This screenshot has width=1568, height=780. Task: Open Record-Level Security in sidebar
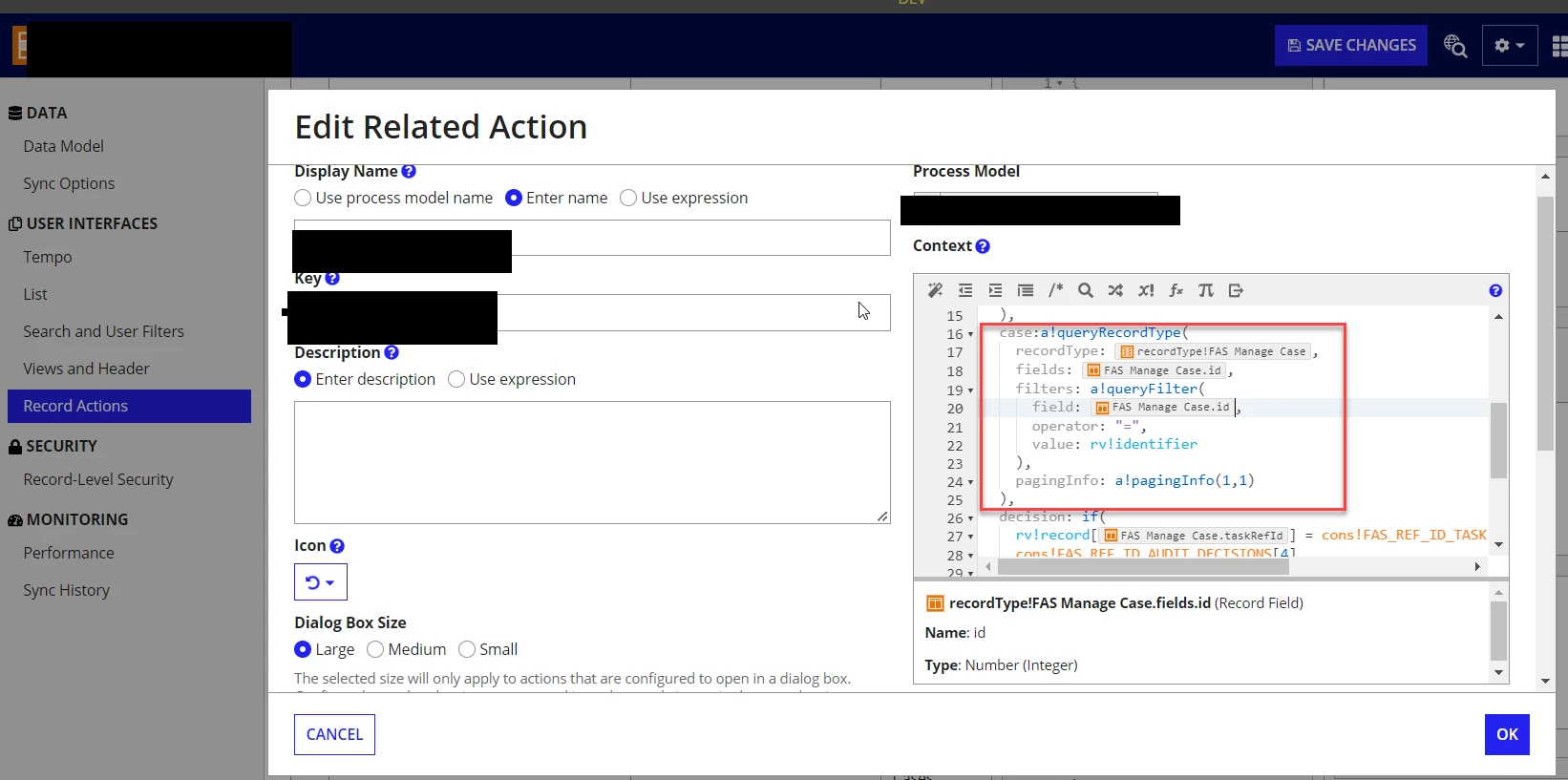(x=98, y=479)
